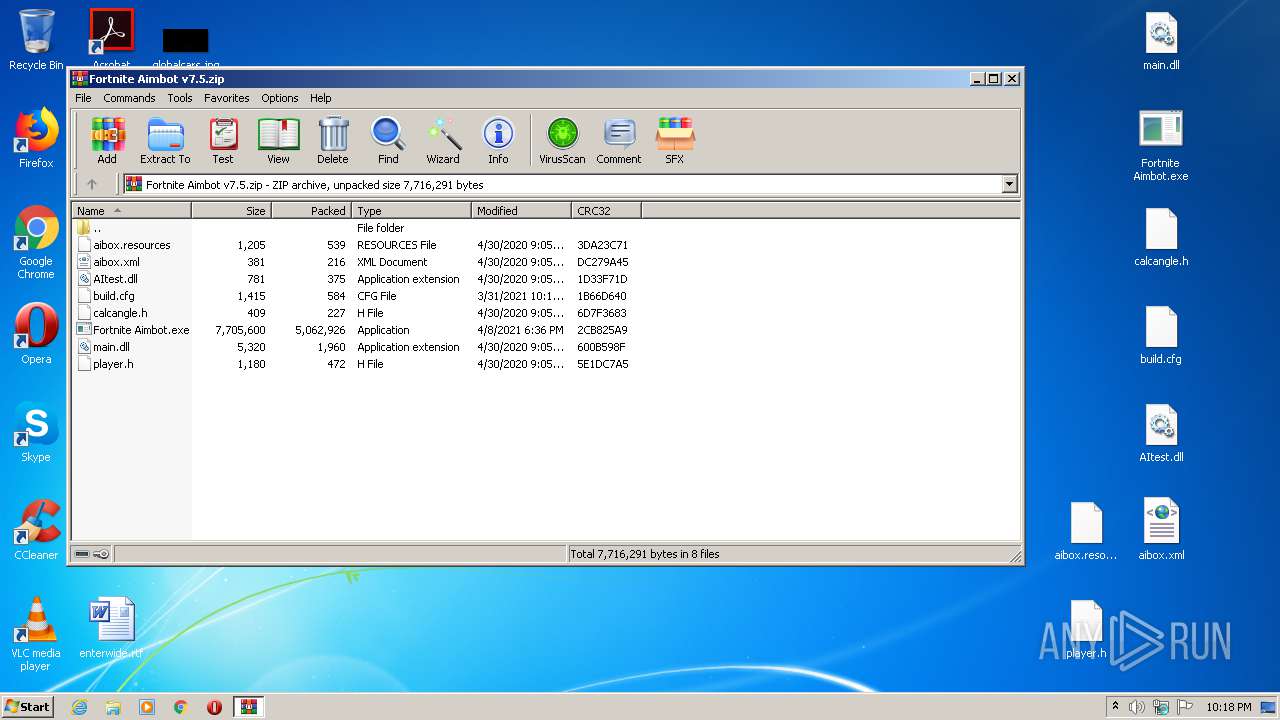The image size is (1280, 720).
Task: Open the View file tool
Action: point(278,140)
